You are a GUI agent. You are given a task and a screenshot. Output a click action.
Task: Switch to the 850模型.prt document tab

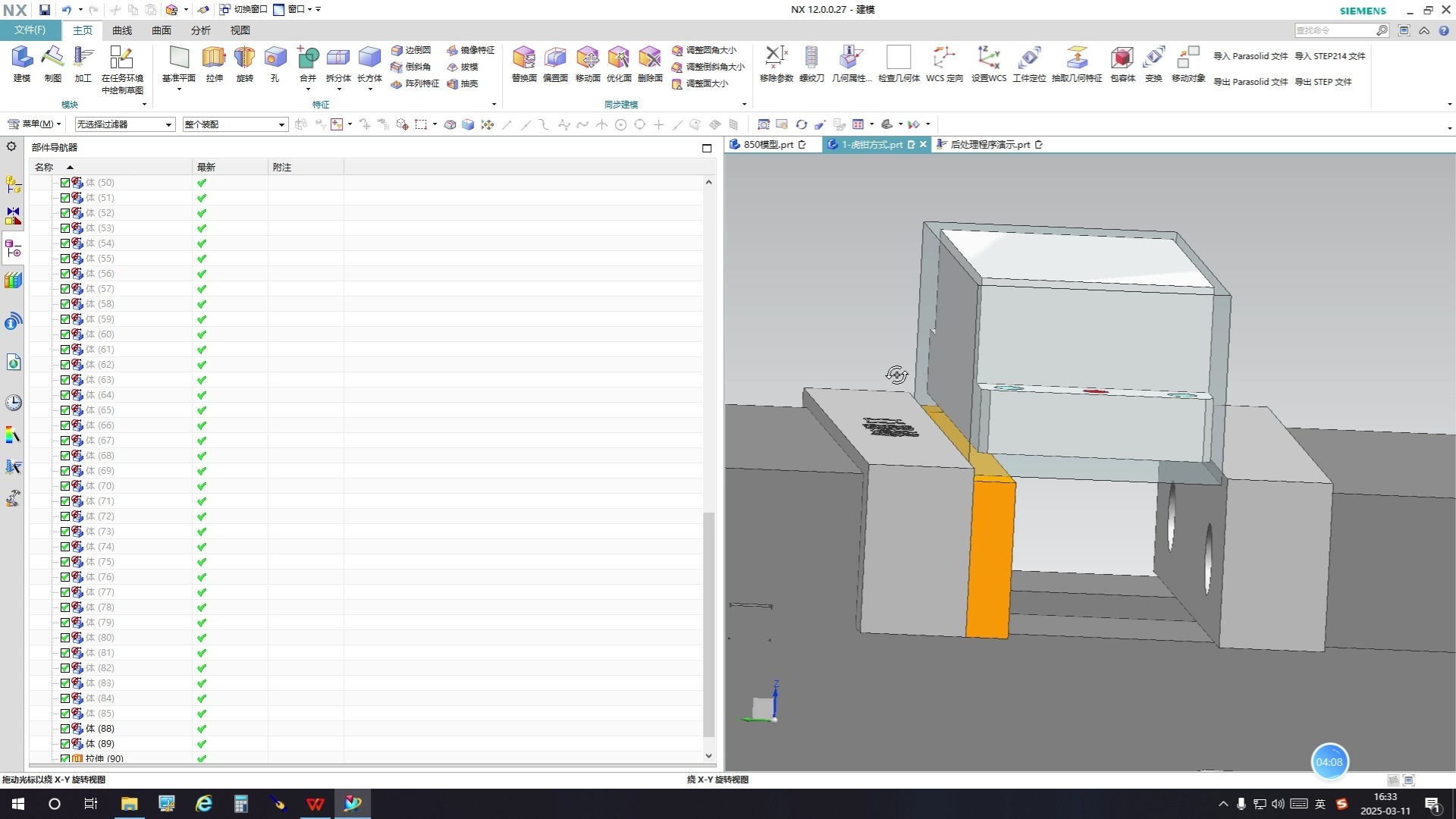(x=767, y=144)
